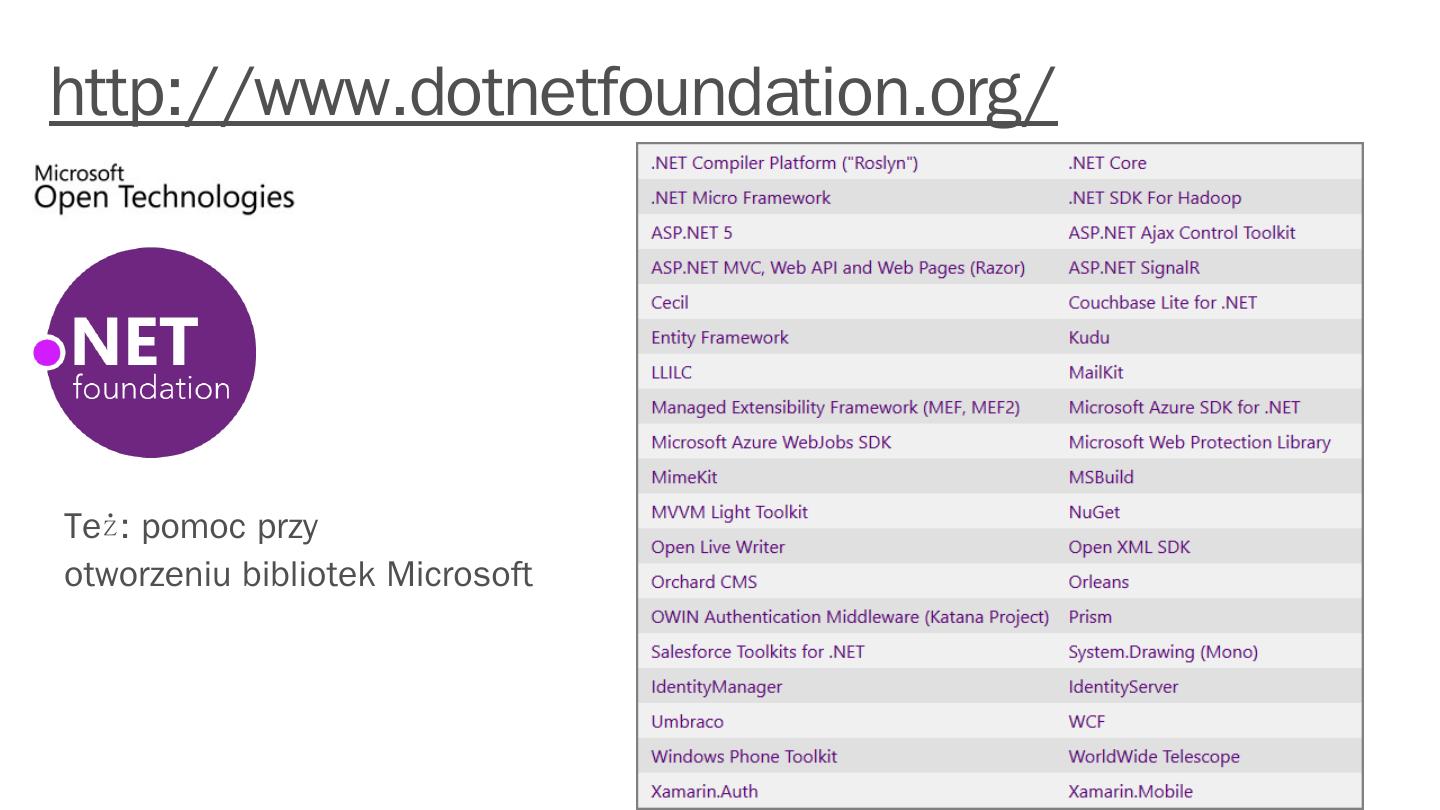Click the Entity Framework link
The height and width of the screenshot is (810, 1440).
pos(719,338)
